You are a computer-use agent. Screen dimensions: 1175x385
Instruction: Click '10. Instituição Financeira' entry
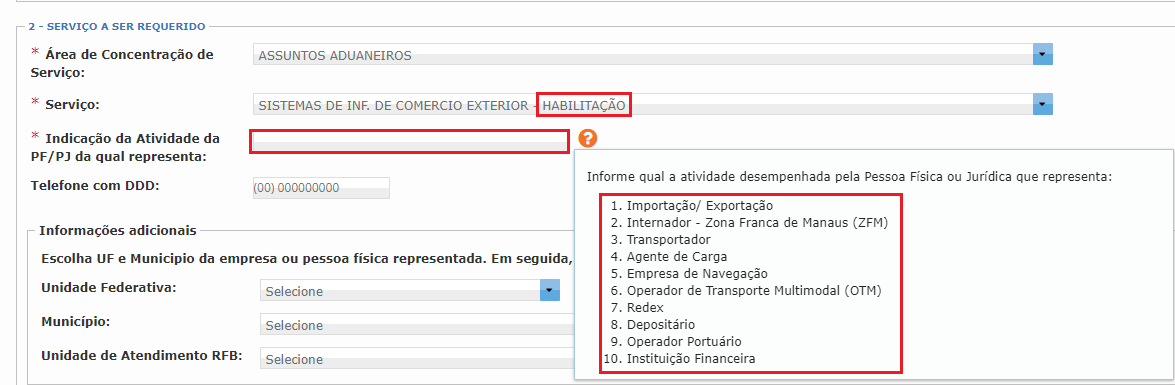(x=679, y=359)
